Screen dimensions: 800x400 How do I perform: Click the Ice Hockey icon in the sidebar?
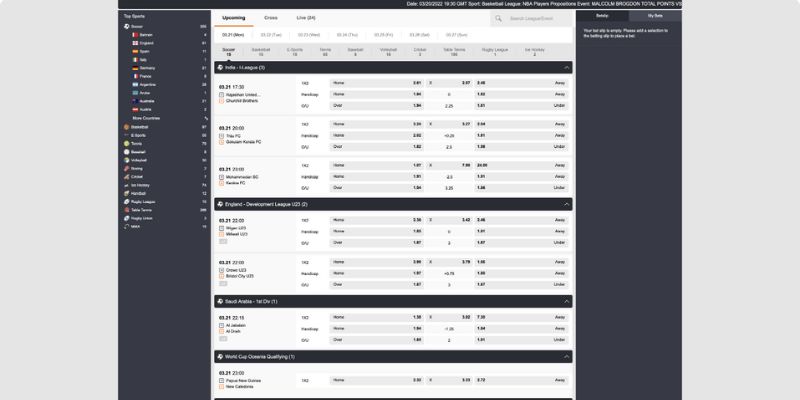pyautogui.click(x=127, y=185)
